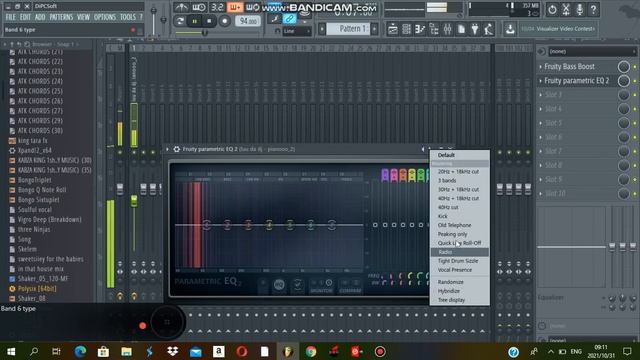The height and width of the screenshot is (360, 640).
Task: Open the empty Slot 3 effect slot
Action: point(577,95)
